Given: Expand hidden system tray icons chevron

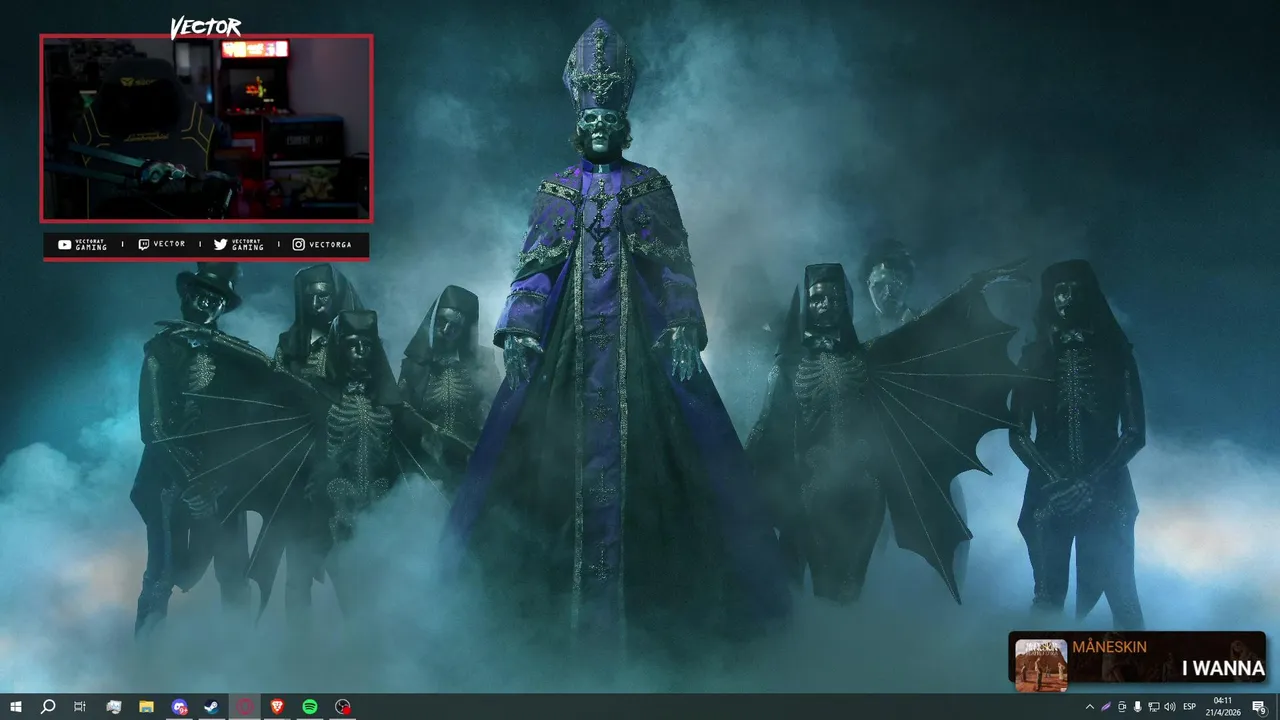Looking at the screenshot, I should point(1090,707).
